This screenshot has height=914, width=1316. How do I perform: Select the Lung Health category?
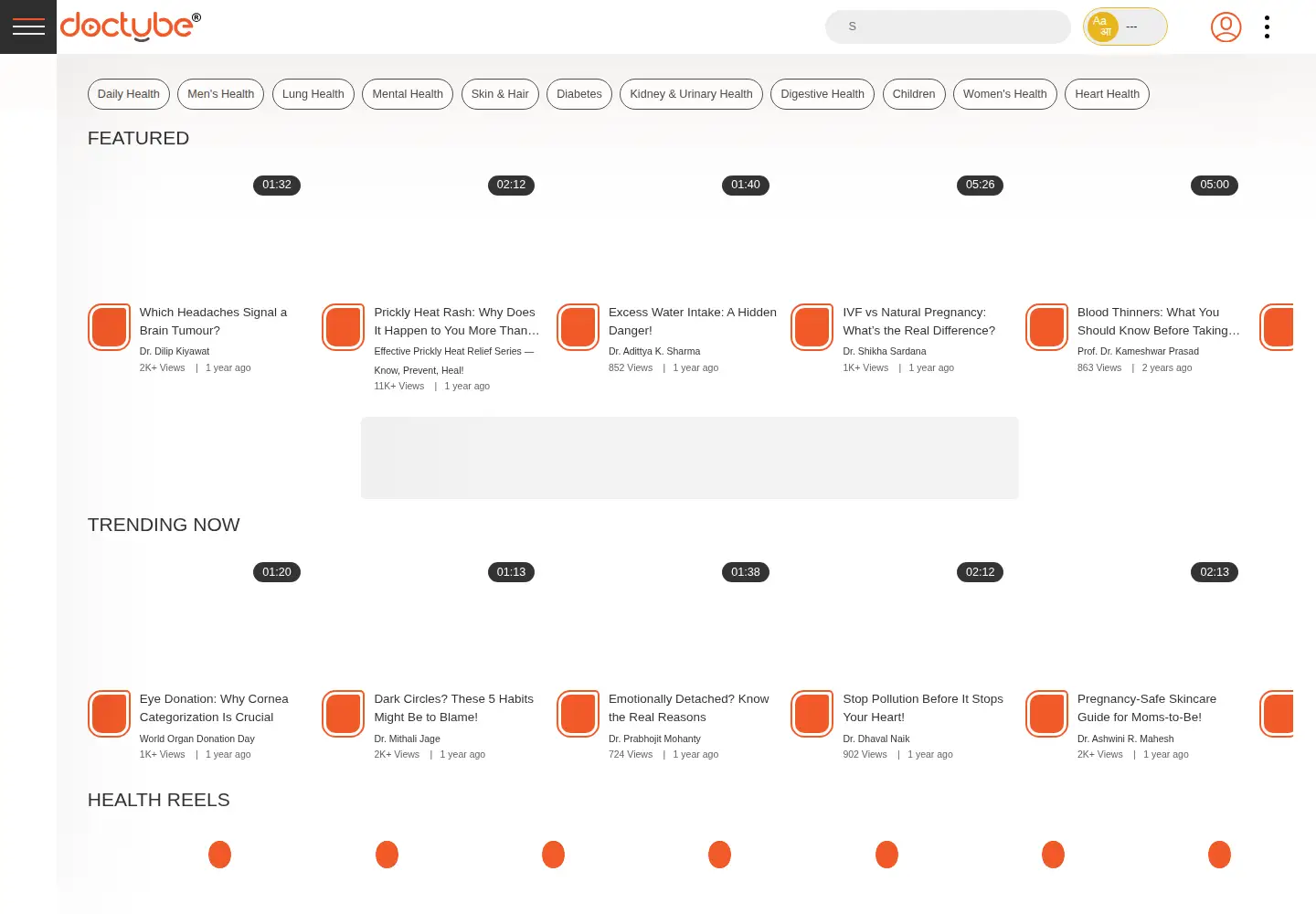[313, 94]
